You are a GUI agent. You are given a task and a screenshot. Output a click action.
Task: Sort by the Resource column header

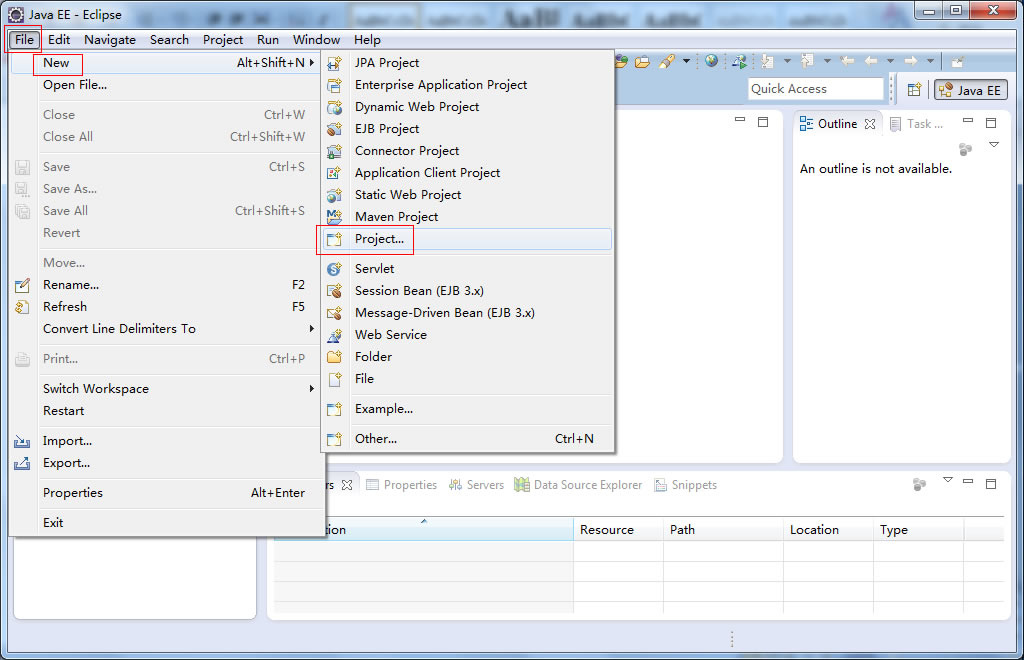[618, 529]
